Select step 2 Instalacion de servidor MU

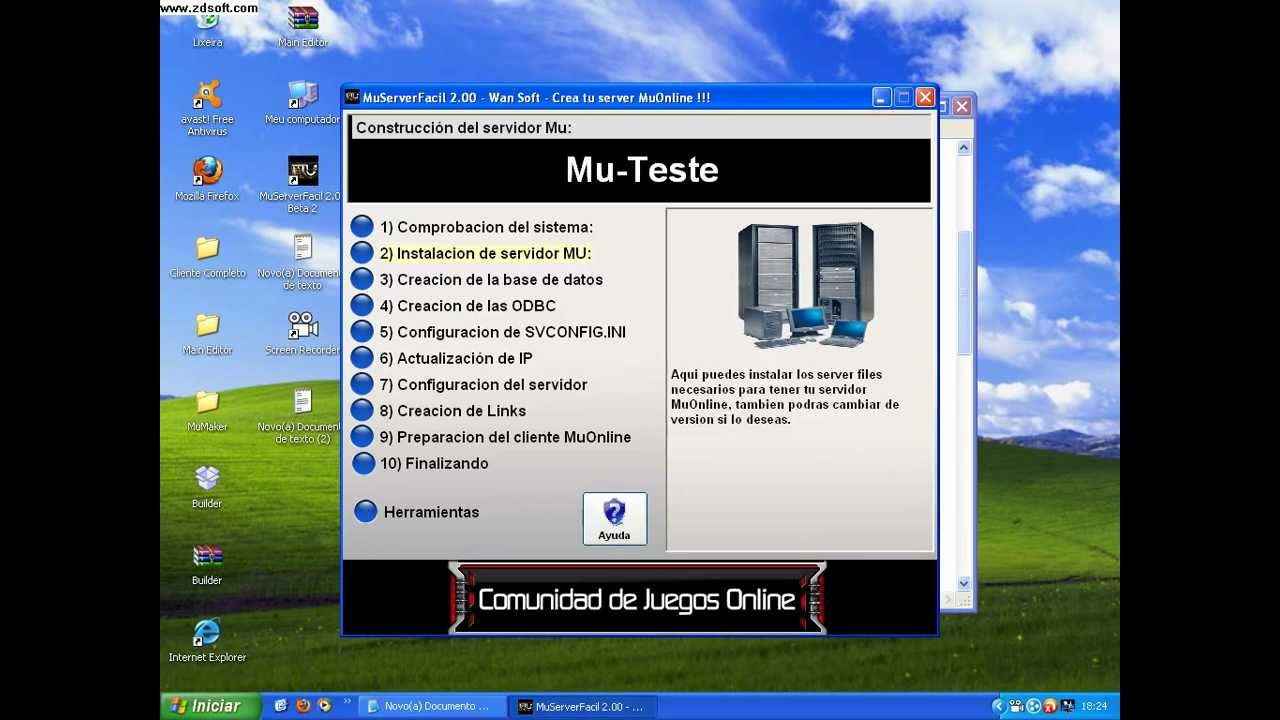[x=485, y=253]
